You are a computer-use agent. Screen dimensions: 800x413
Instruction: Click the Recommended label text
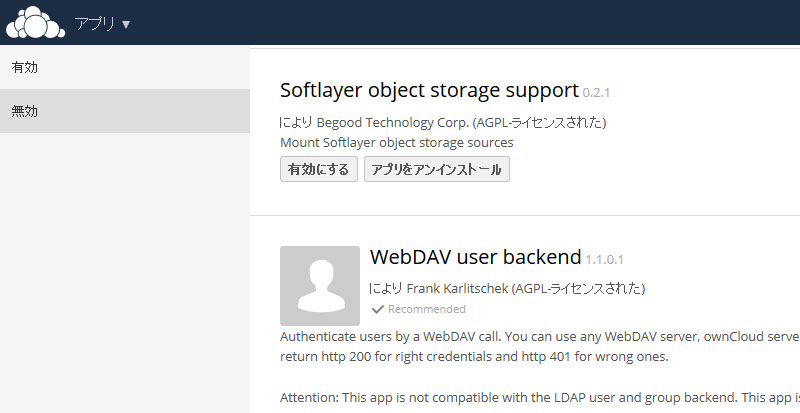pyautogui.click(x=427, y=309)
